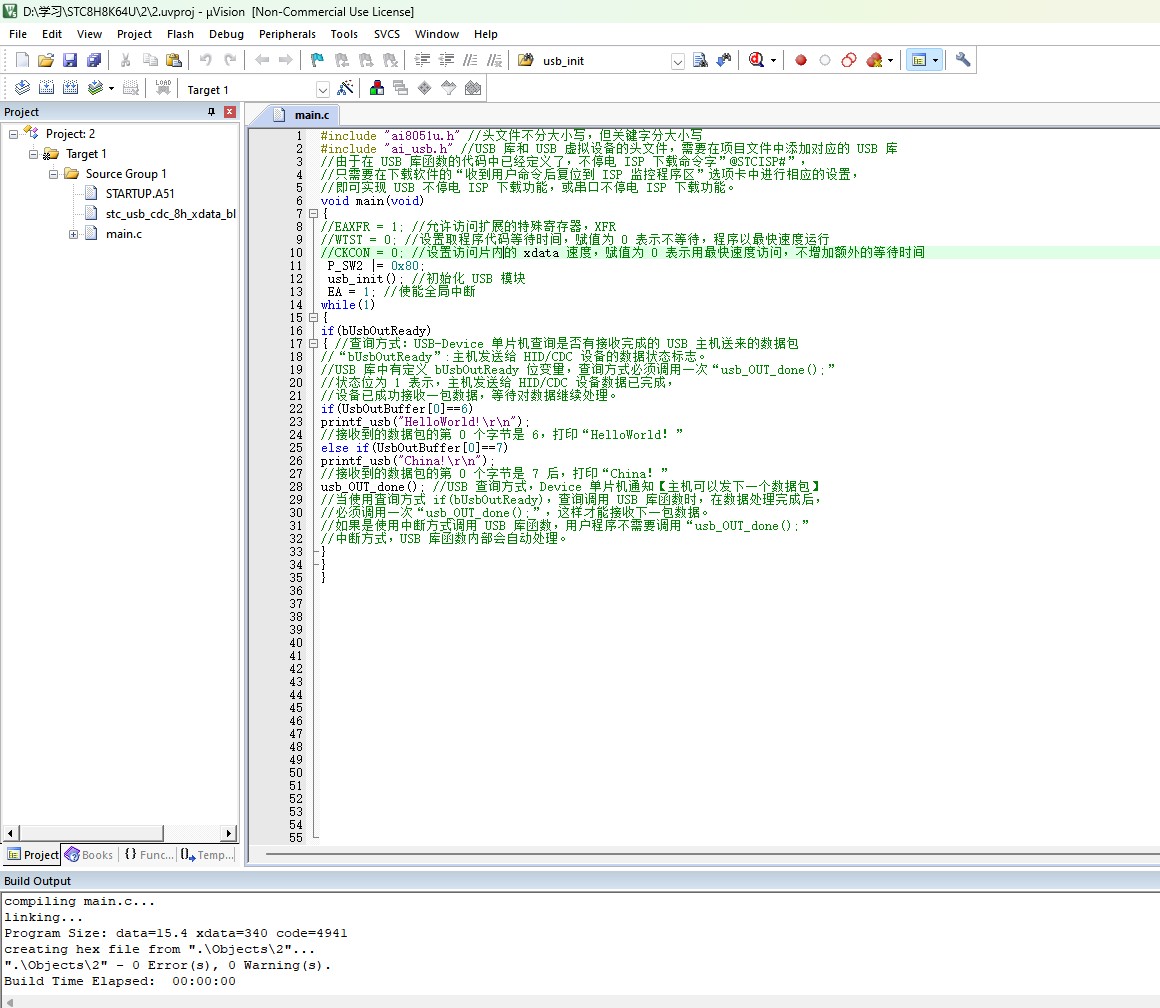Start Debug Session icon

pyautogui.click(x=756, y=60)
